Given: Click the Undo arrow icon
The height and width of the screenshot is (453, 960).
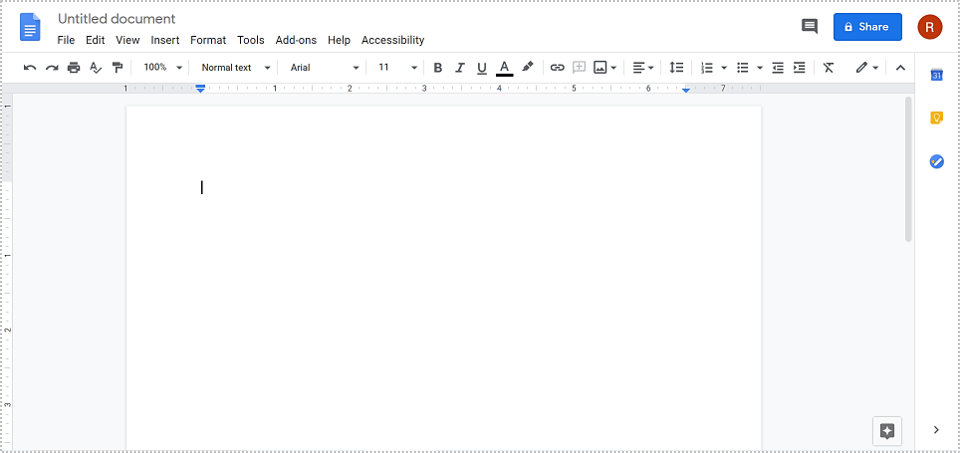Looking at the screenshot, I should point(30,68).
